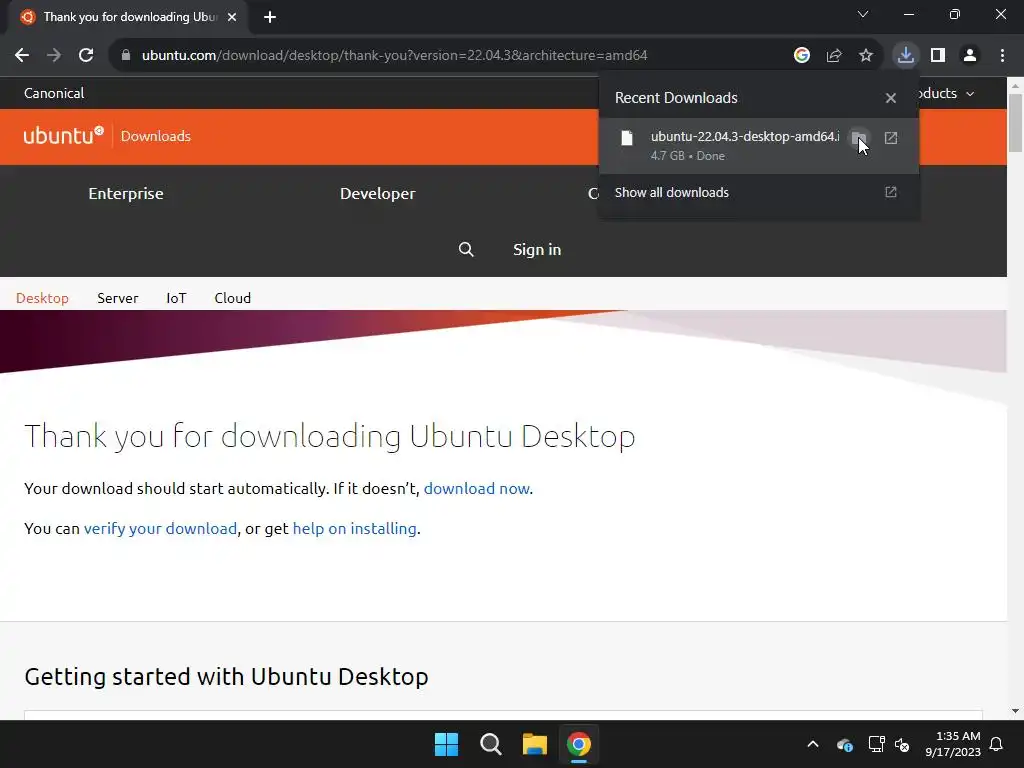
Task: Open the Downloads section link
Action: pos(156,136)
